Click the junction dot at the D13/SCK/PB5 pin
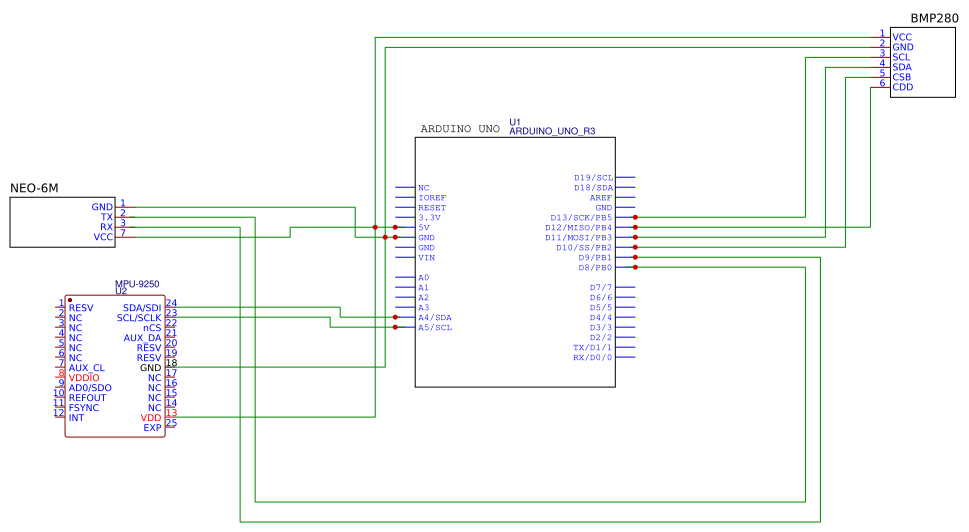 [x=635, y=217]
